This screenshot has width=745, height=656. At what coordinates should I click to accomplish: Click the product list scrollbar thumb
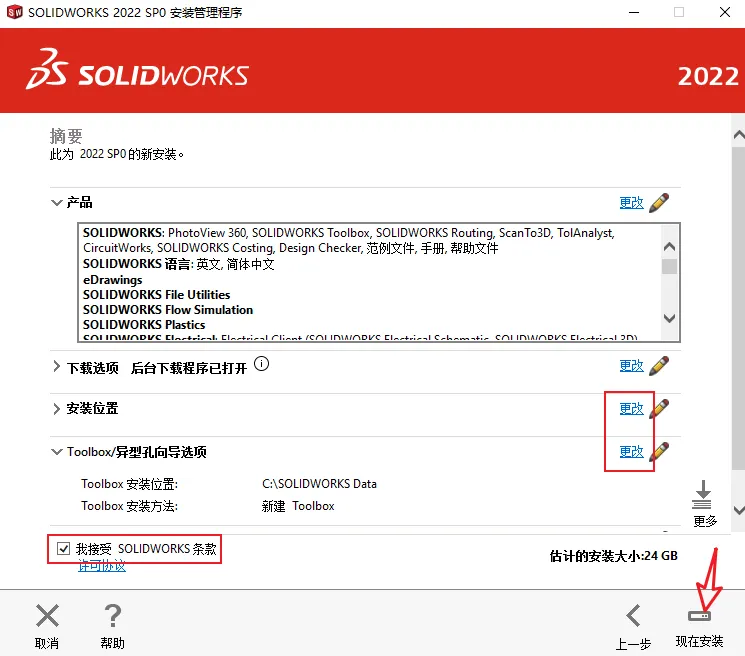tap(669, 266)
